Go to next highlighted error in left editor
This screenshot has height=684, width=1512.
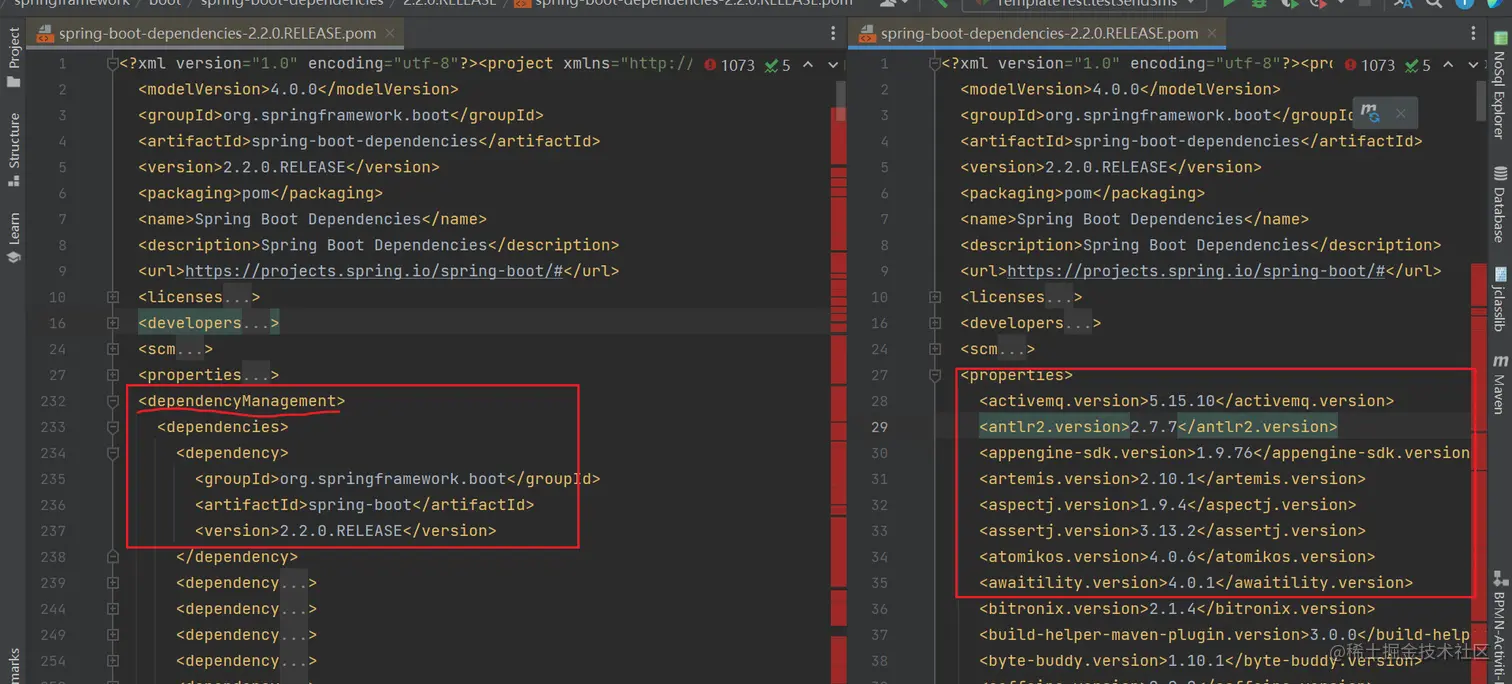coord(832,65)
